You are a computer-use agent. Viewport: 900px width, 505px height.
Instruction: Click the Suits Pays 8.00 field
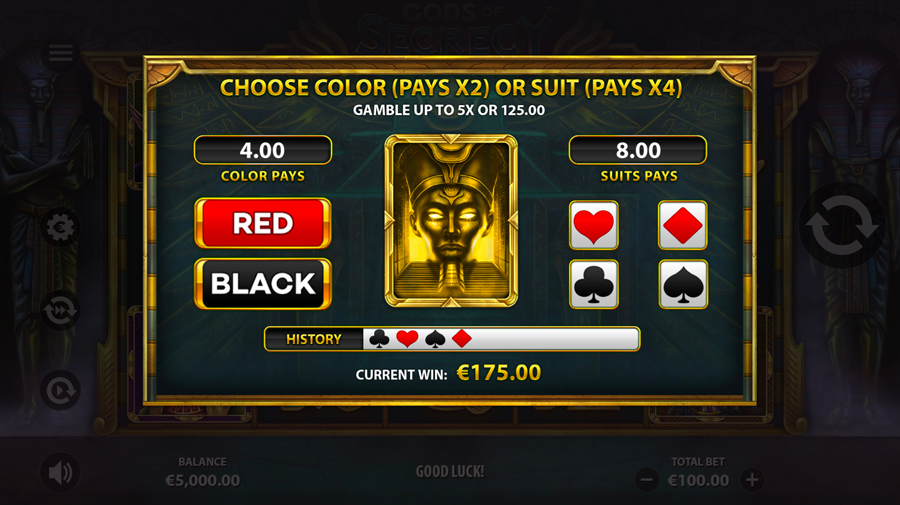[x=638, y=150]
